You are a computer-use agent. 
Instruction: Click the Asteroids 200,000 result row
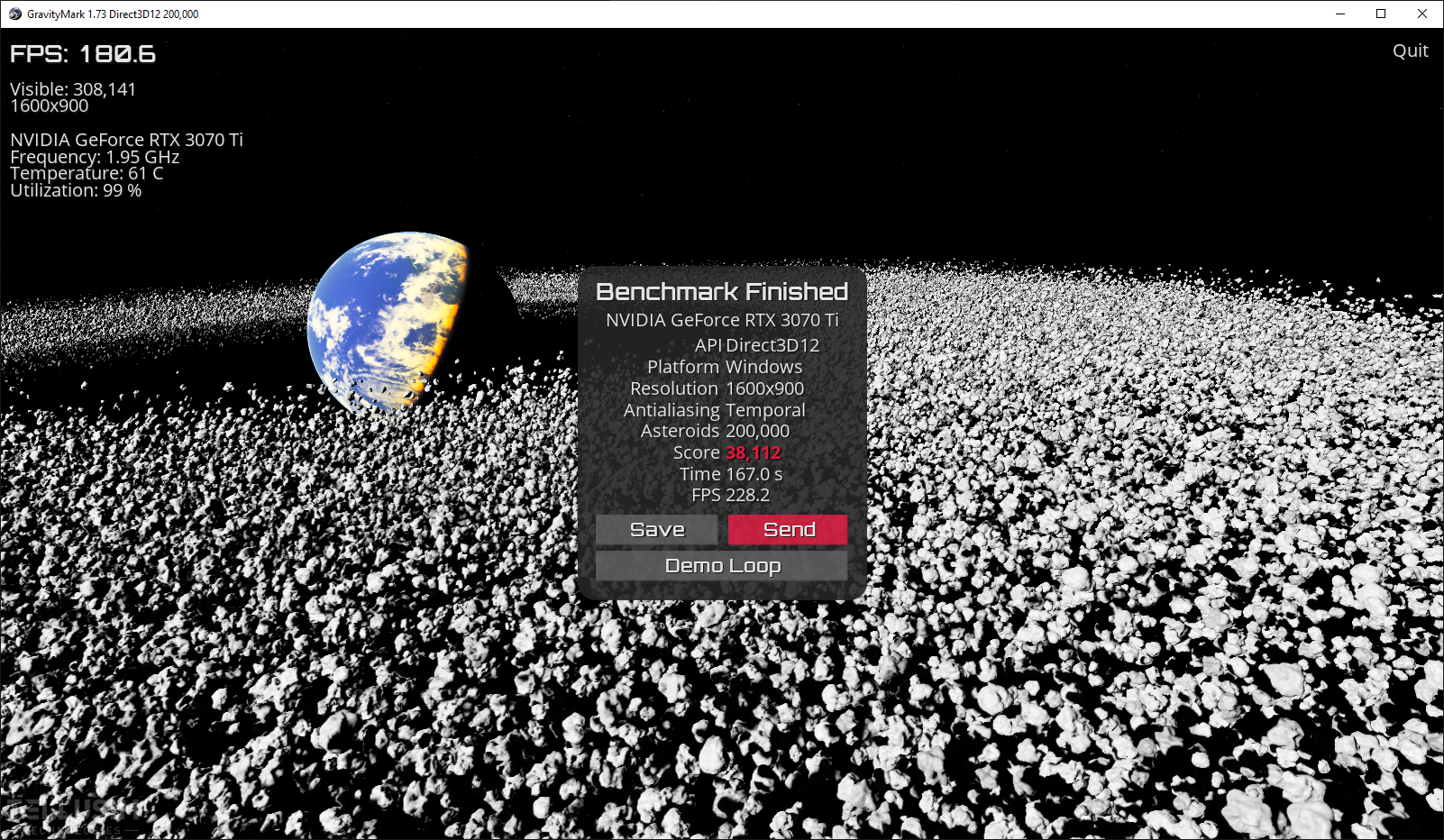click(x=715, y=431)
